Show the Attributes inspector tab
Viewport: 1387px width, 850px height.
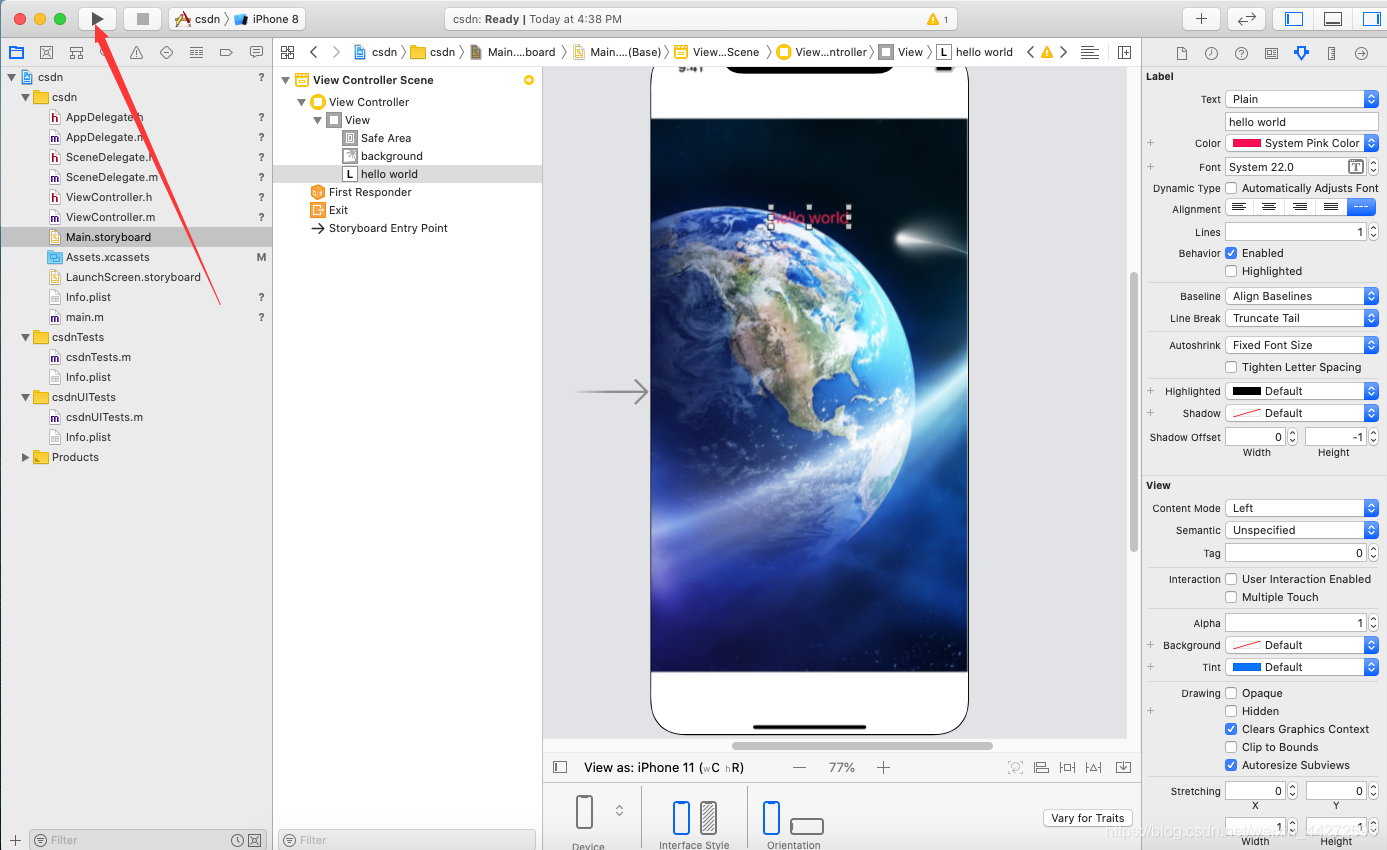coord(1300,53)
